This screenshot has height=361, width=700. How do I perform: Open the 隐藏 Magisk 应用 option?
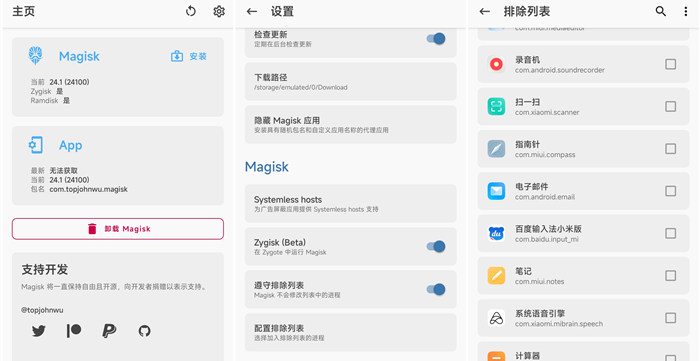pos(350,124)
